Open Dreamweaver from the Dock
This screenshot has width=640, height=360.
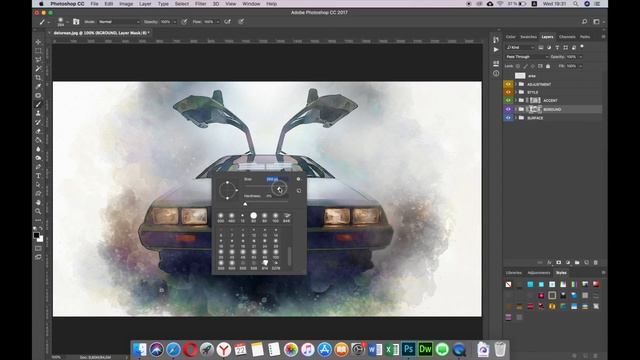tap(425, 349)
